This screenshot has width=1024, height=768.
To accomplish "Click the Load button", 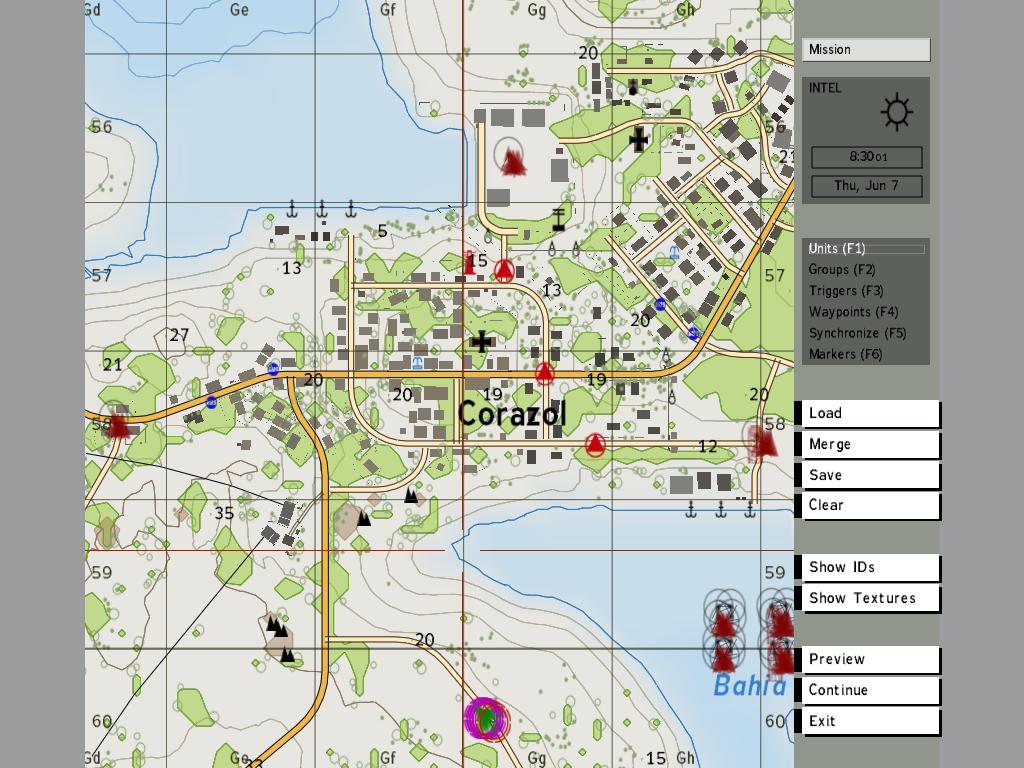I will point(871,413).
